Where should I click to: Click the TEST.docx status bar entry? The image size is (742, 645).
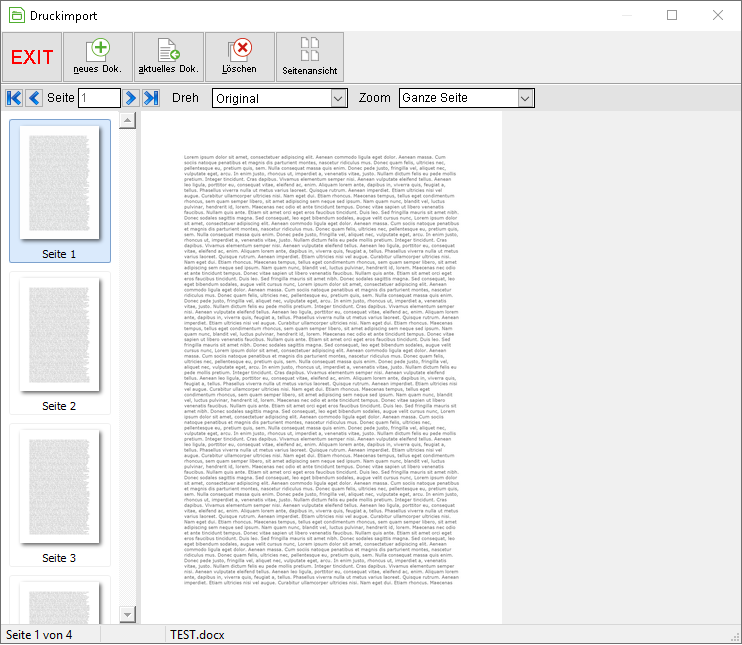point(197,635)
